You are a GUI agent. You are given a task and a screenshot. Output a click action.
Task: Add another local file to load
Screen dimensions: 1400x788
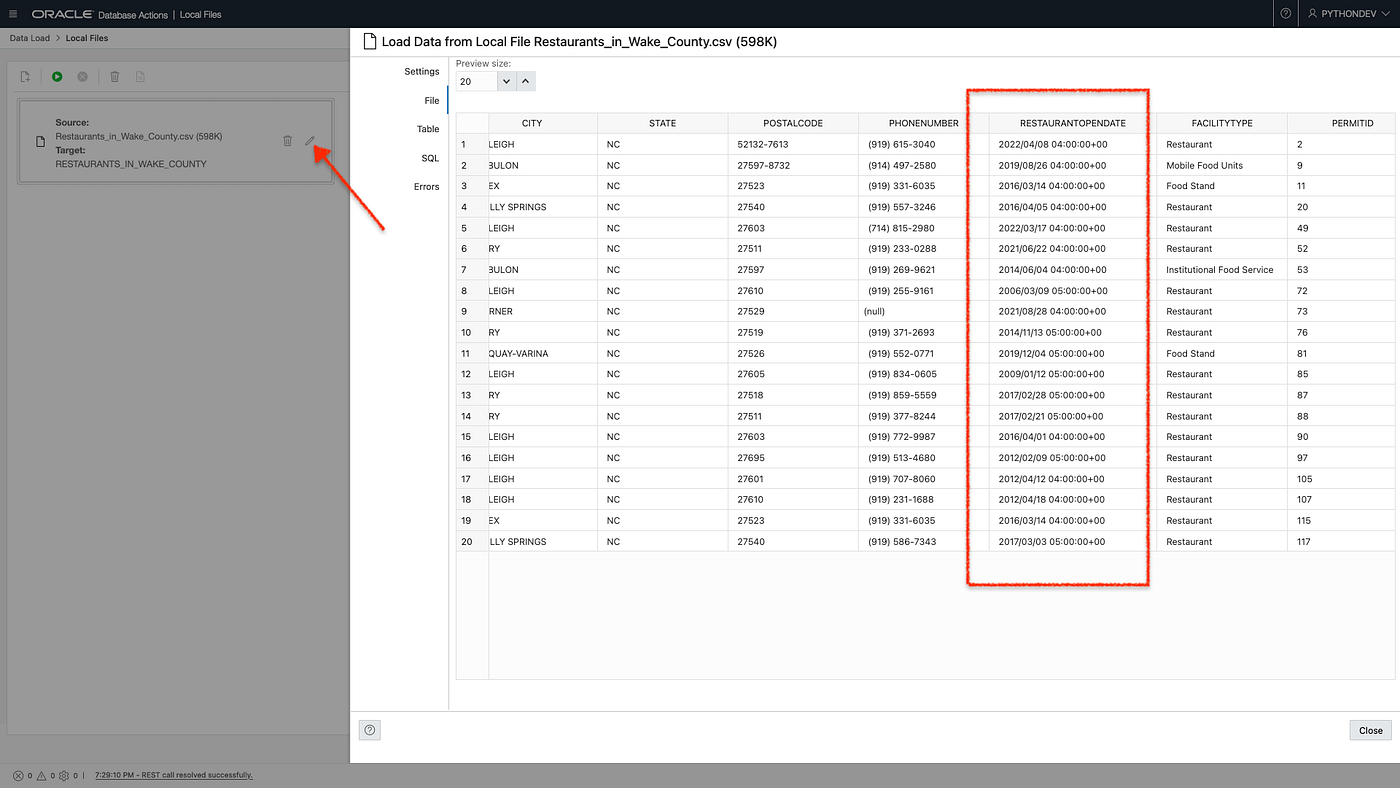pos(23,76)
